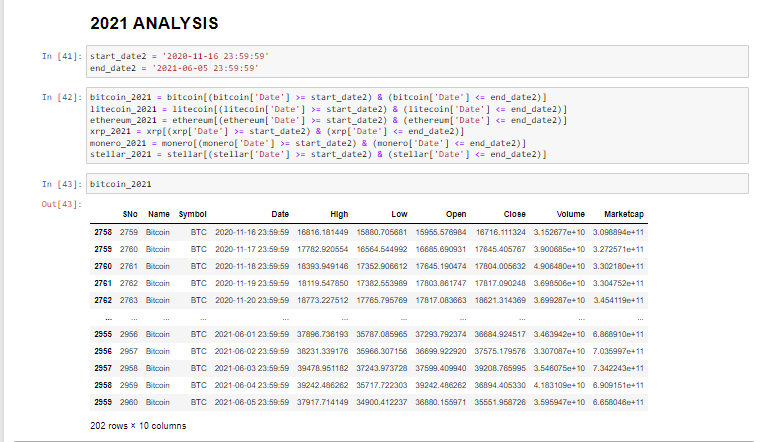Click the In [43] prompt label
The height and width of the screenshot is (442, 764).
pyautogui.click(x=61, y=185)
